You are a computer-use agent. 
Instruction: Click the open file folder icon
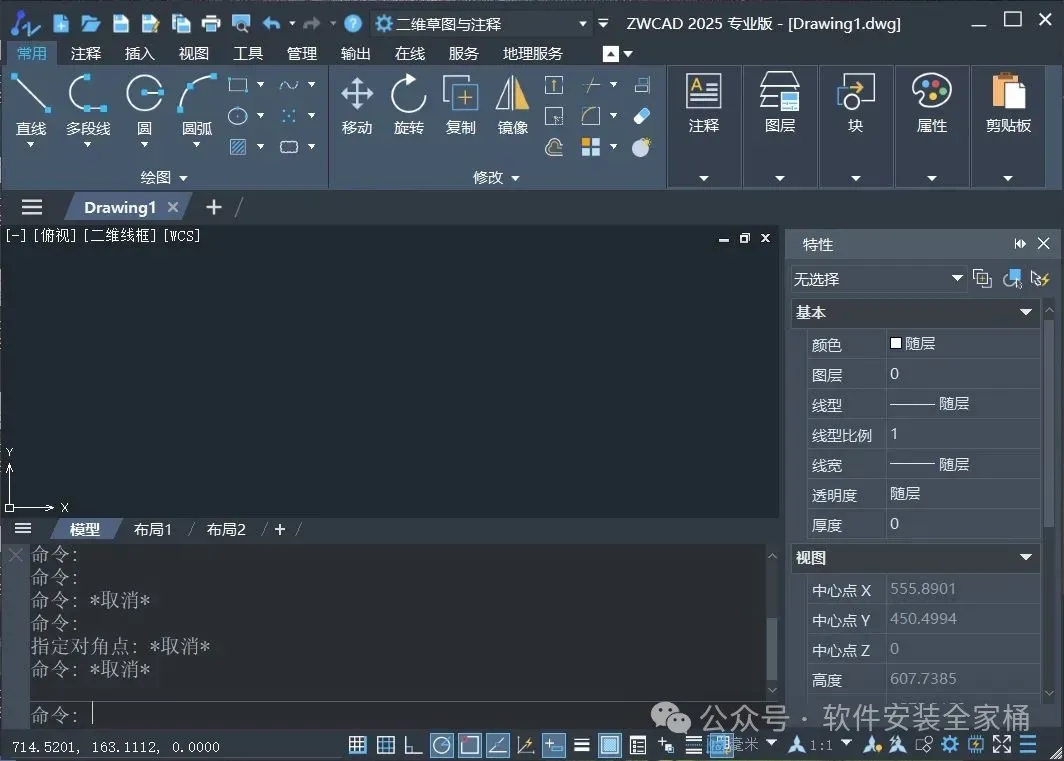pos(90,24)
